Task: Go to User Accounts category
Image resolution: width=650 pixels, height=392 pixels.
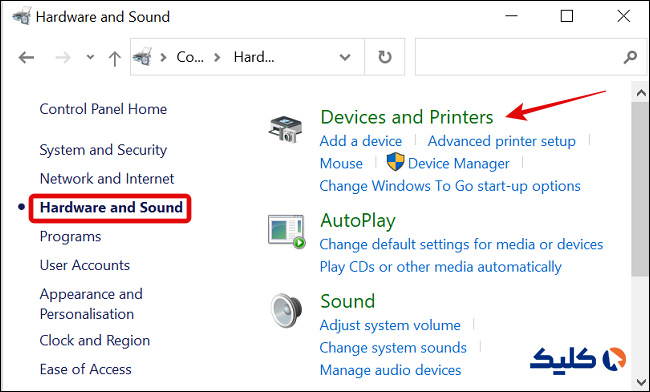Action: click(x=85, y=265)
